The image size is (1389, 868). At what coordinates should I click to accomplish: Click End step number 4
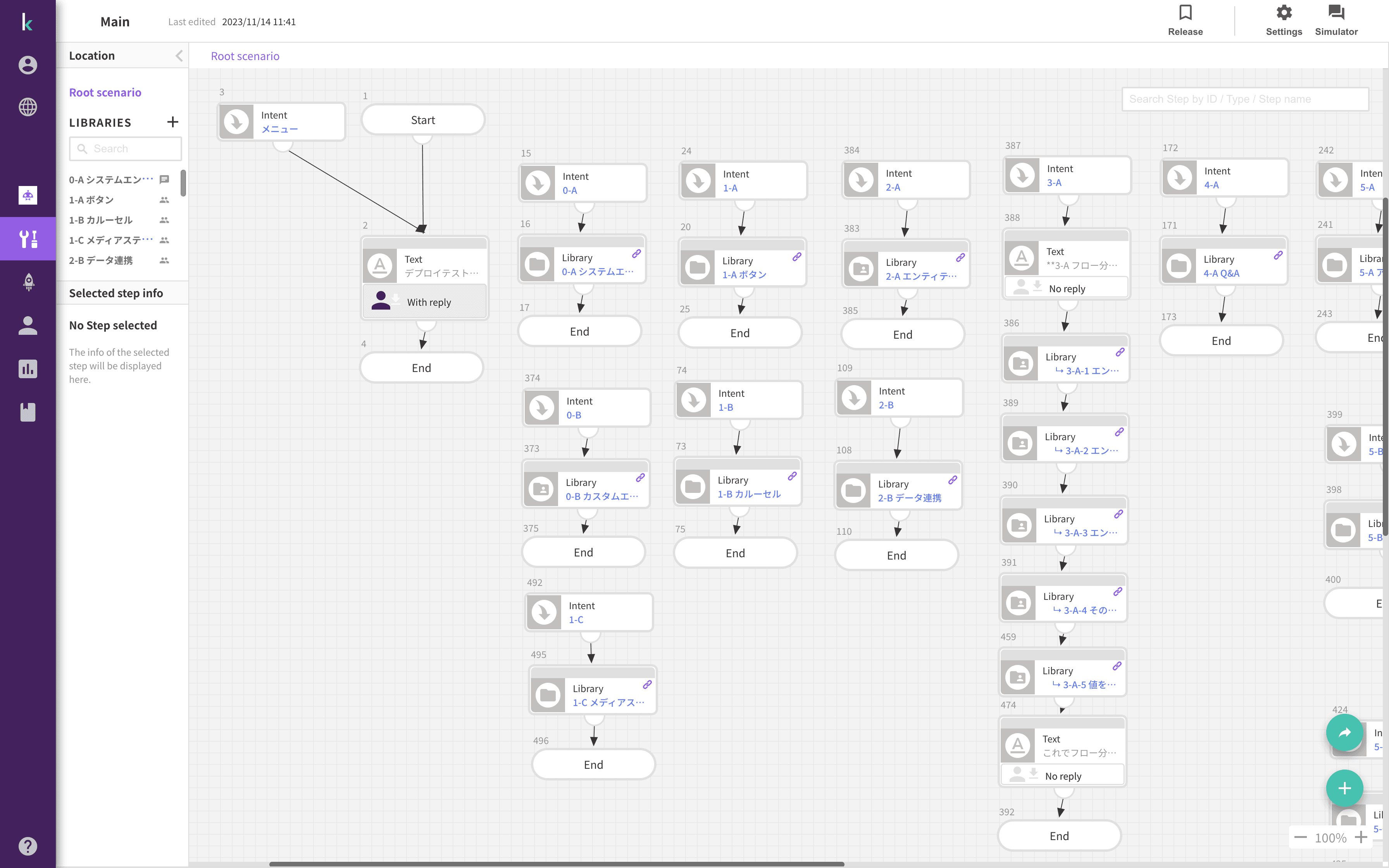tap(421, 368)
